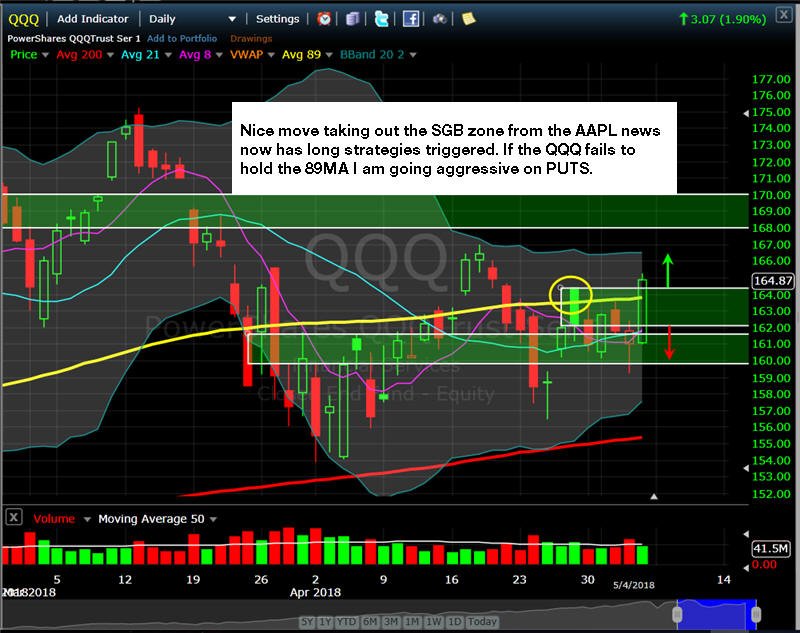Select the 5Y time range

[x=307, y=621]
